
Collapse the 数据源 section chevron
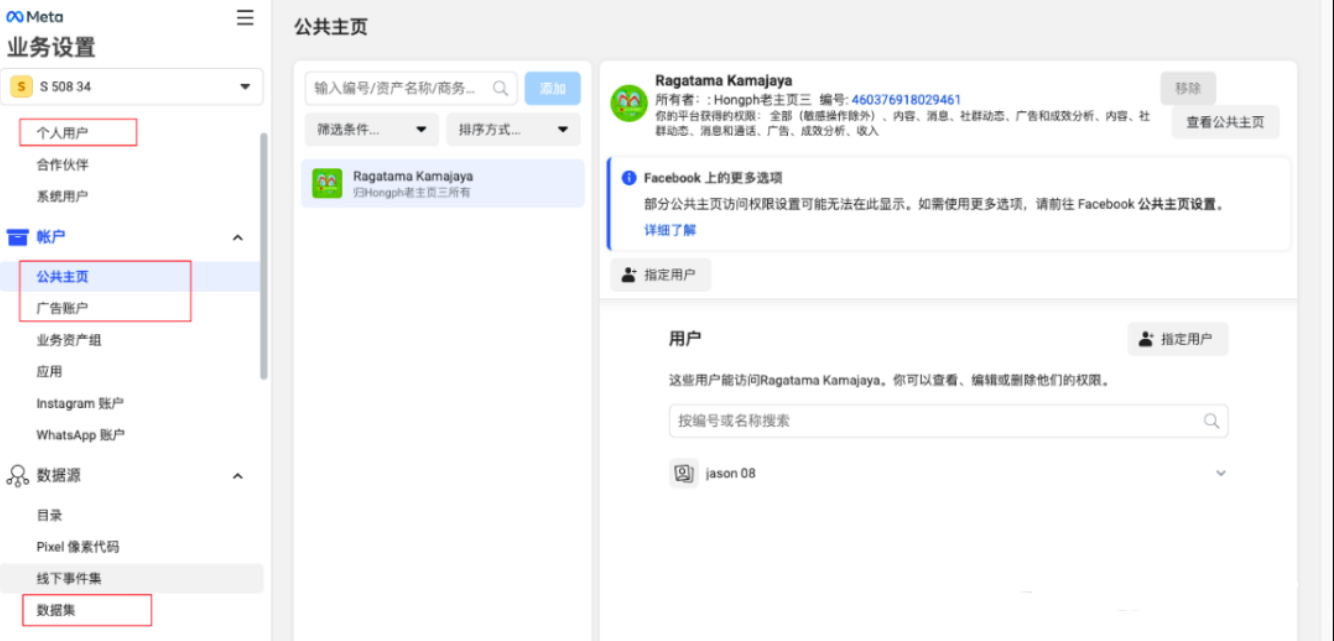tap(238, 476)
